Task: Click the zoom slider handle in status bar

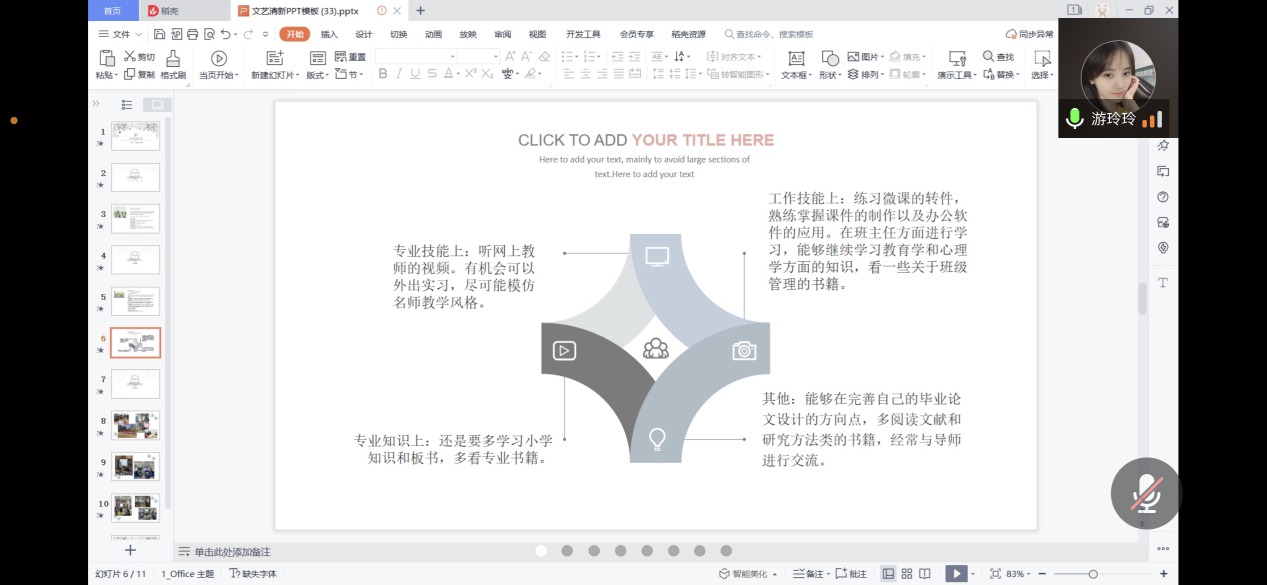Action: click(1093, 574)
